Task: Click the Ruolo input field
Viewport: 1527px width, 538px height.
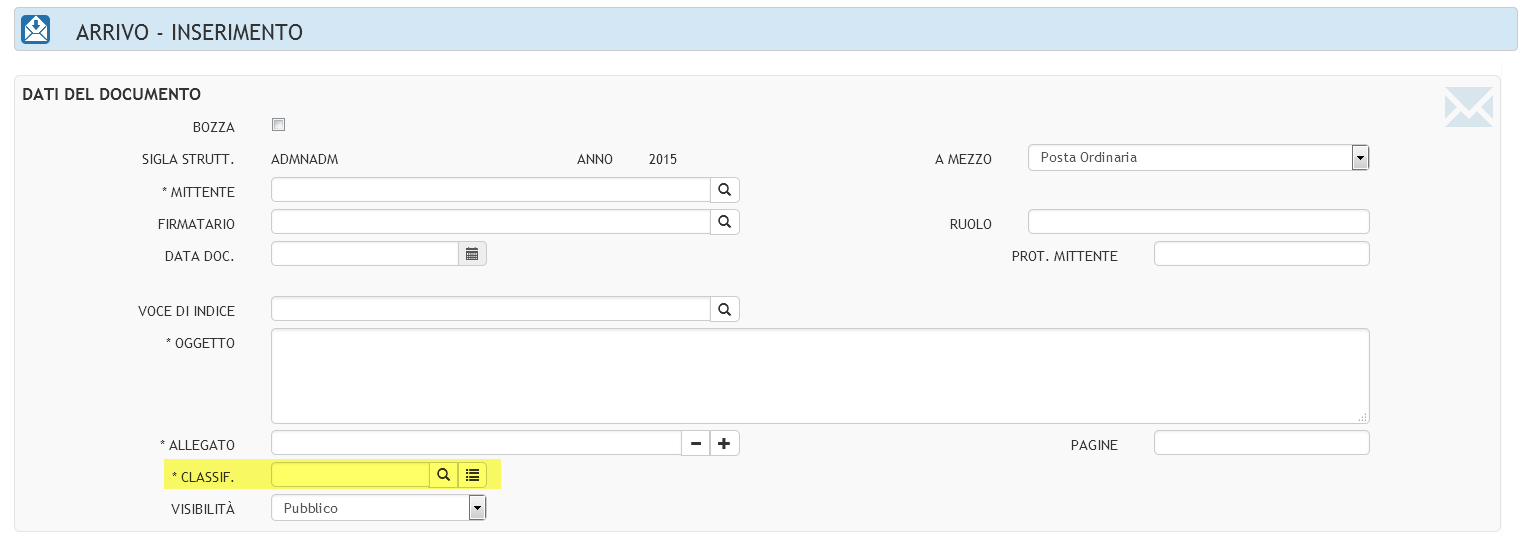Action: 1198,222
